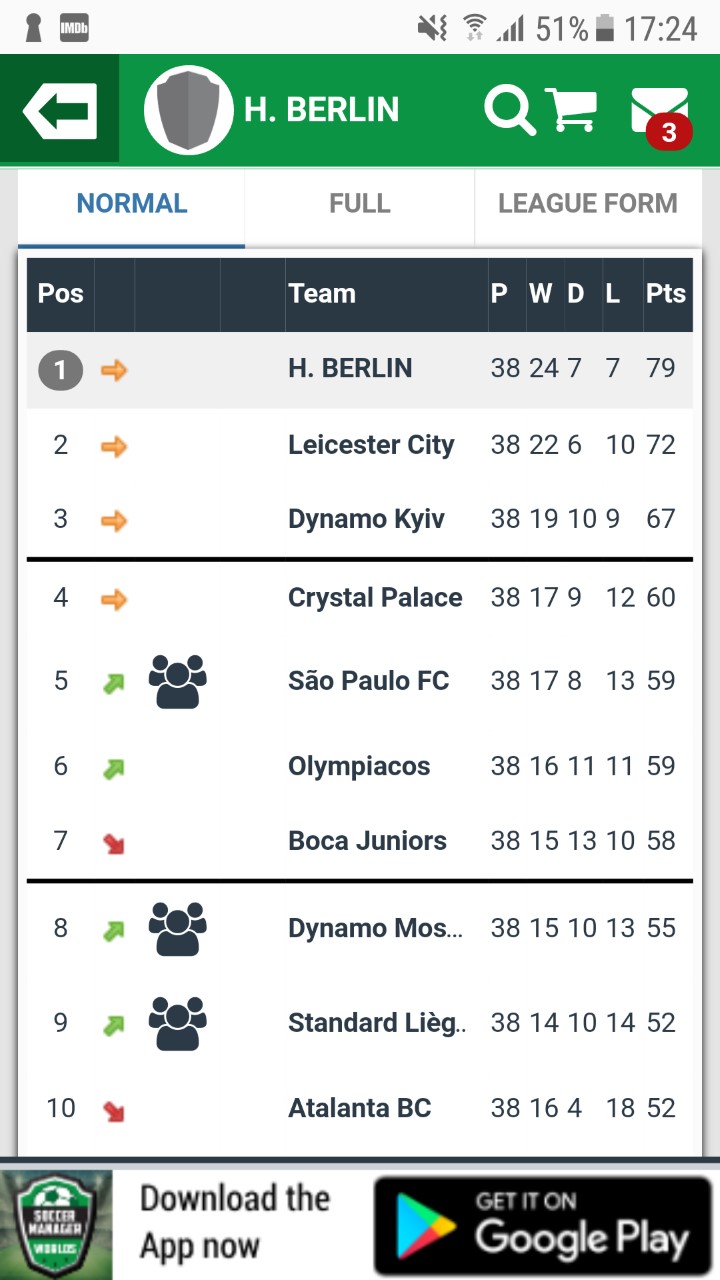Tap the back arrow icon
The width and height of the screenshot is (720, 1280).
[x=60, y=110]
